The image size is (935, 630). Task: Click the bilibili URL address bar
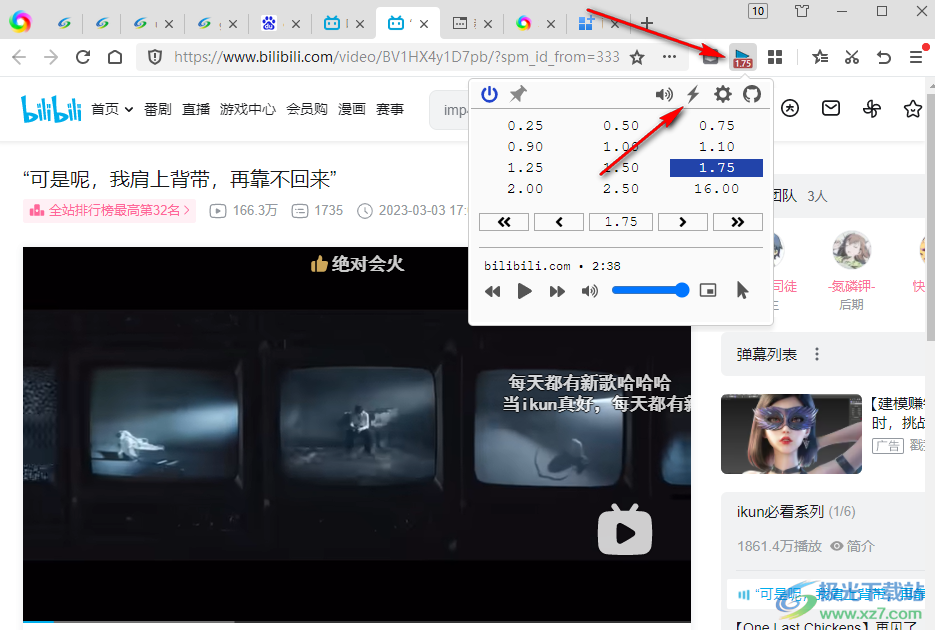click(x=397, y=57)
